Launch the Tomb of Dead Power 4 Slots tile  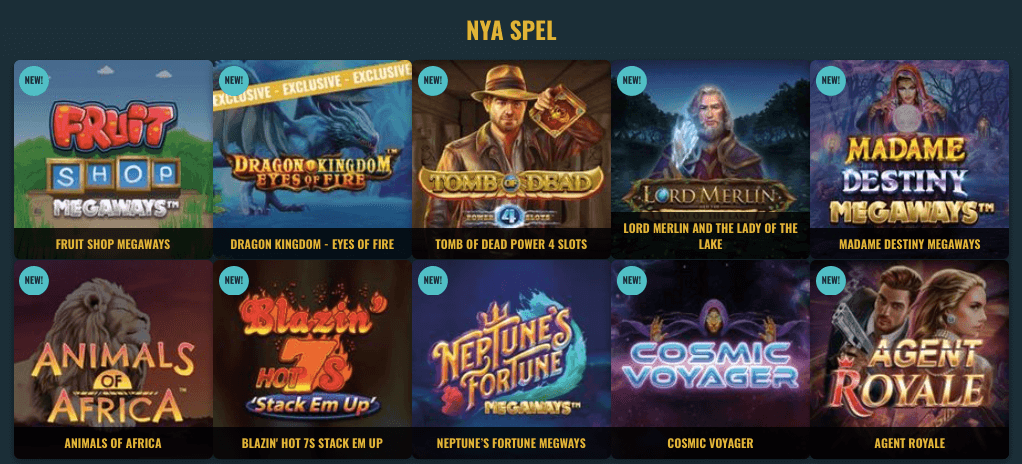point(511,159)
